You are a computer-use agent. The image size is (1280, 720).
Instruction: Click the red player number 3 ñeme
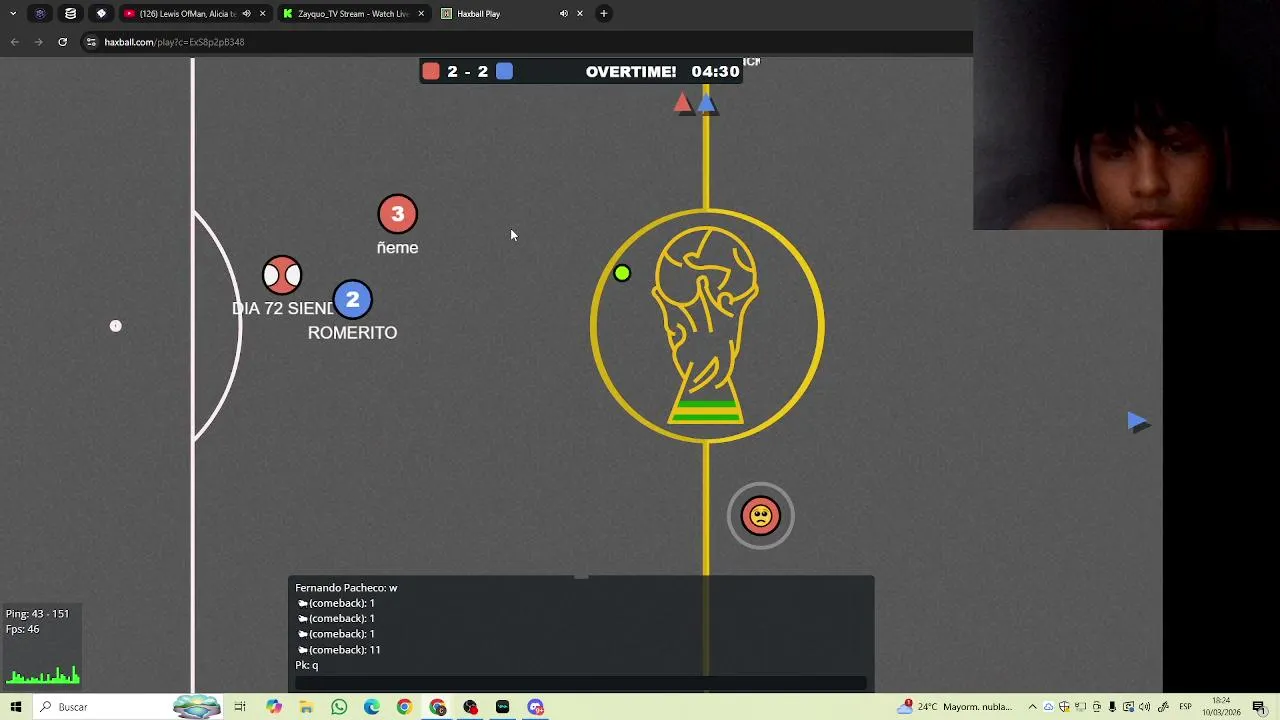click(397, 214)
